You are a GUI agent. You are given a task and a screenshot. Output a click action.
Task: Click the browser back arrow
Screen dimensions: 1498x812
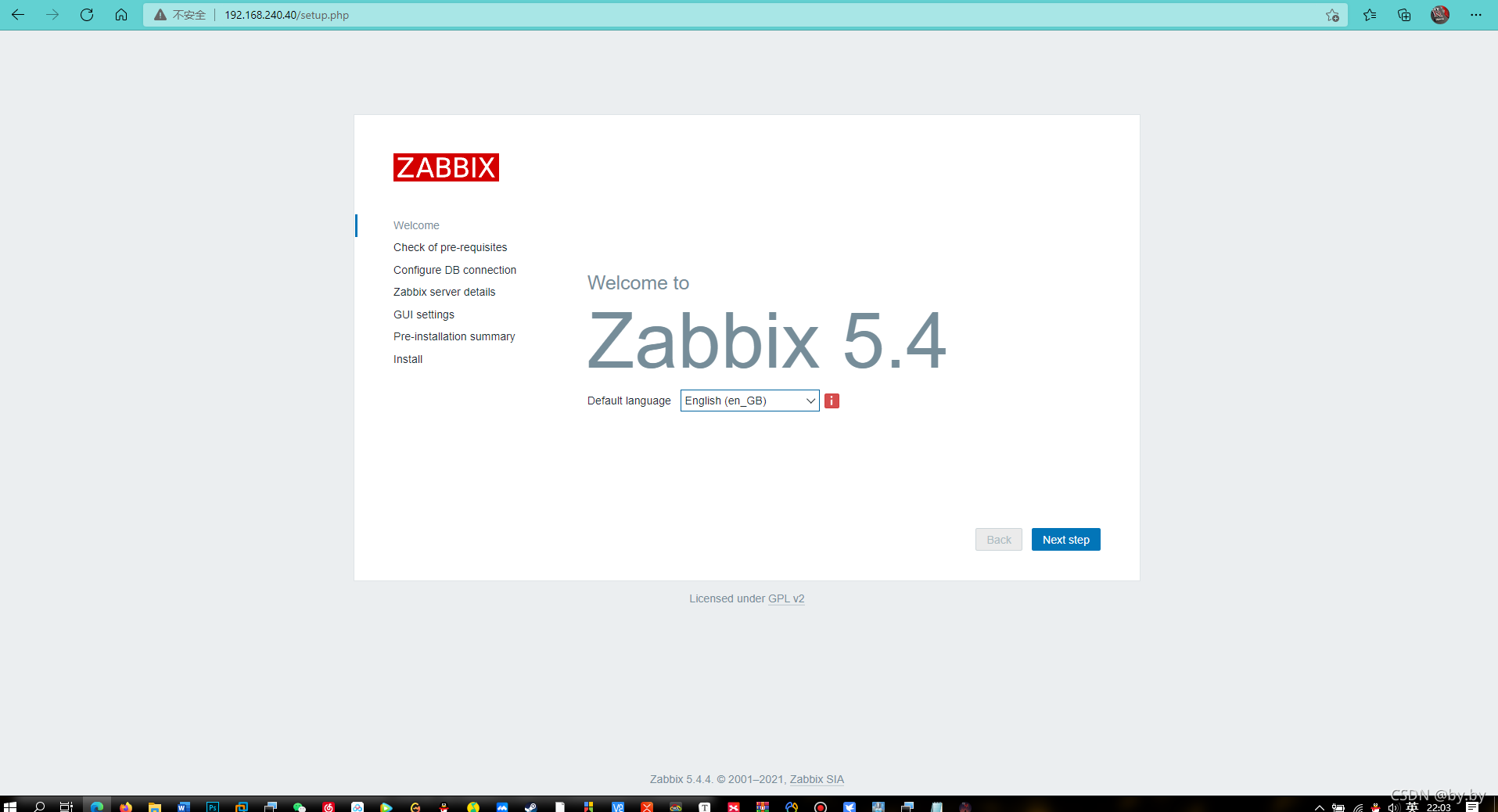pyautogui.click(x=18, y=15)
